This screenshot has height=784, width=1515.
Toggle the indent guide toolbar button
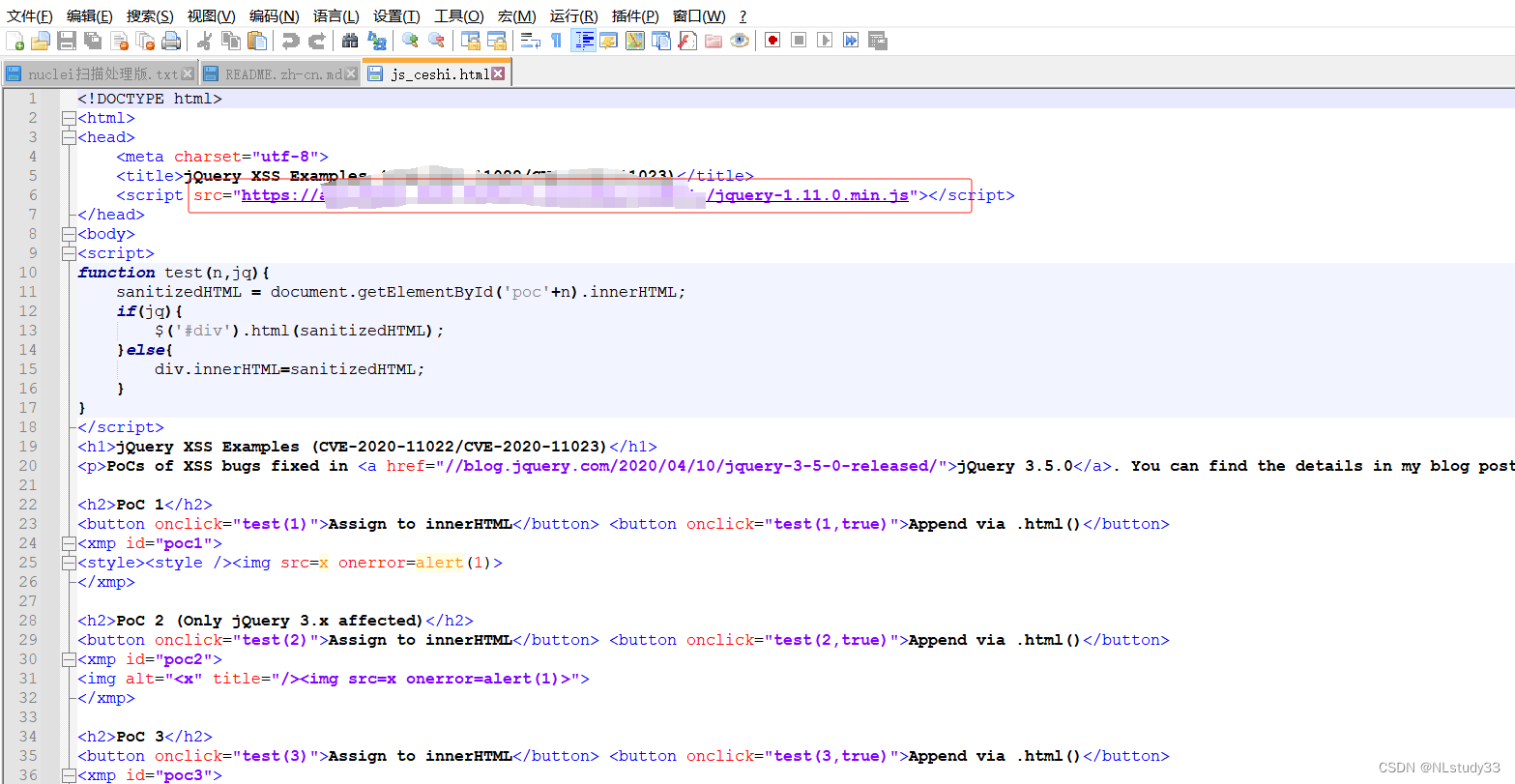point(583,41)
